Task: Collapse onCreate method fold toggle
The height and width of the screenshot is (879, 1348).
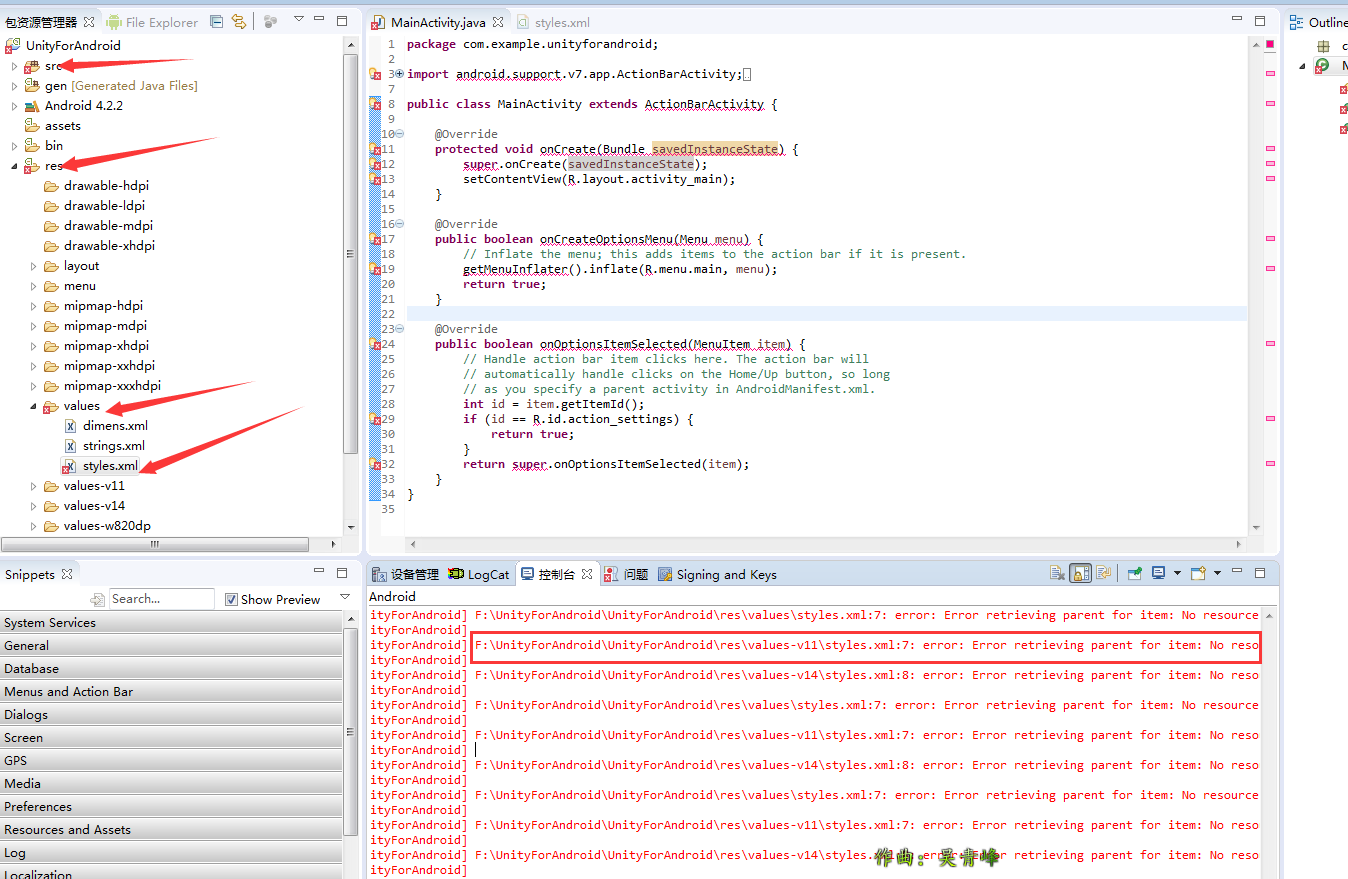Action: (400, 134)
